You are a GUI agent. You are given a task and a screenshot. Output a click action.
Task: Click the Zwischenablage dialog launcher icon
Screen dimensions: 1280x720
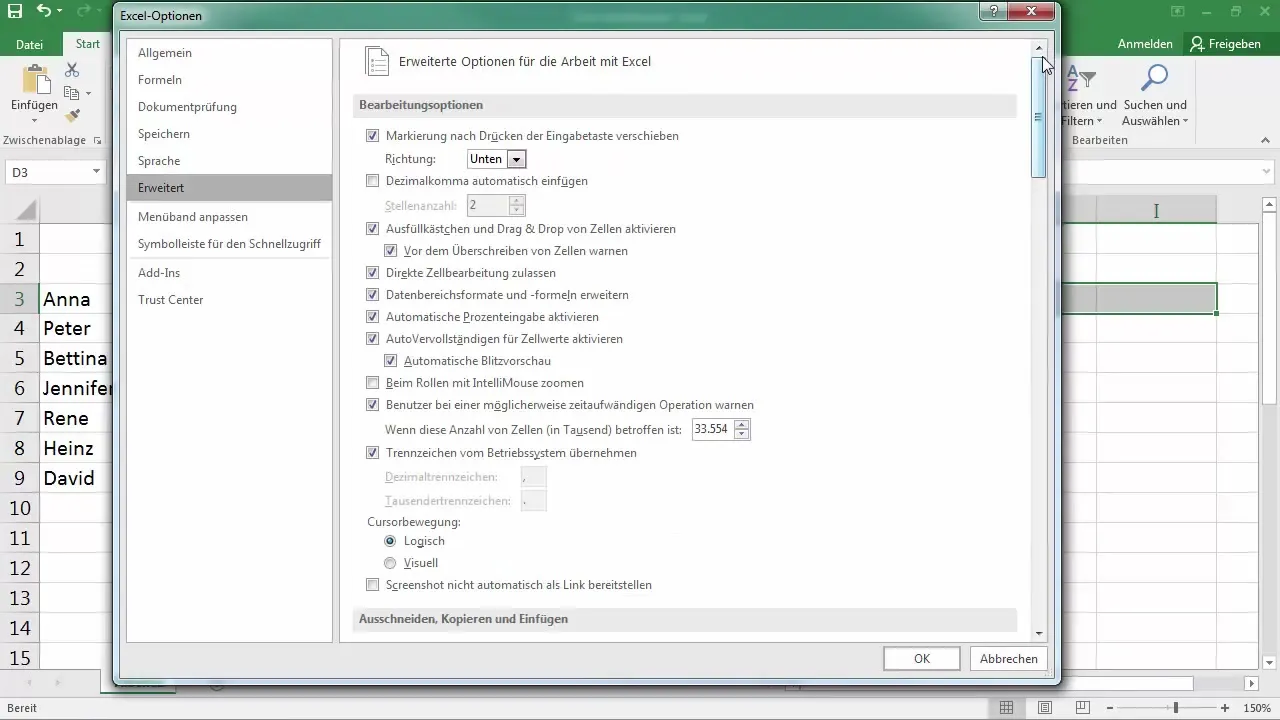tap(98, 141)
